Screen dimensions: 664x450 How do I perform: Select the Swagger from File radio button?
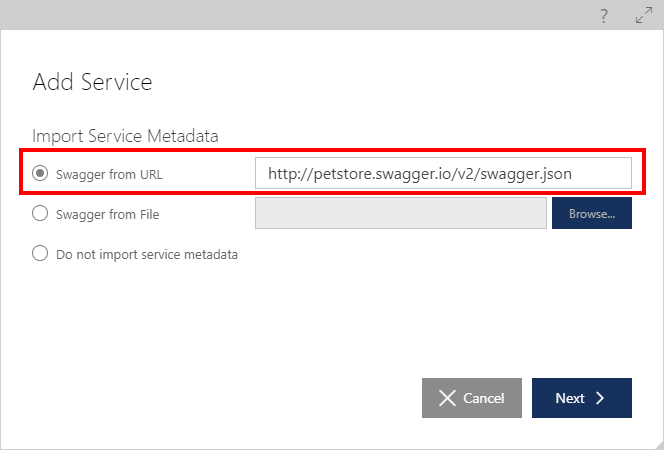coord(40,213)
